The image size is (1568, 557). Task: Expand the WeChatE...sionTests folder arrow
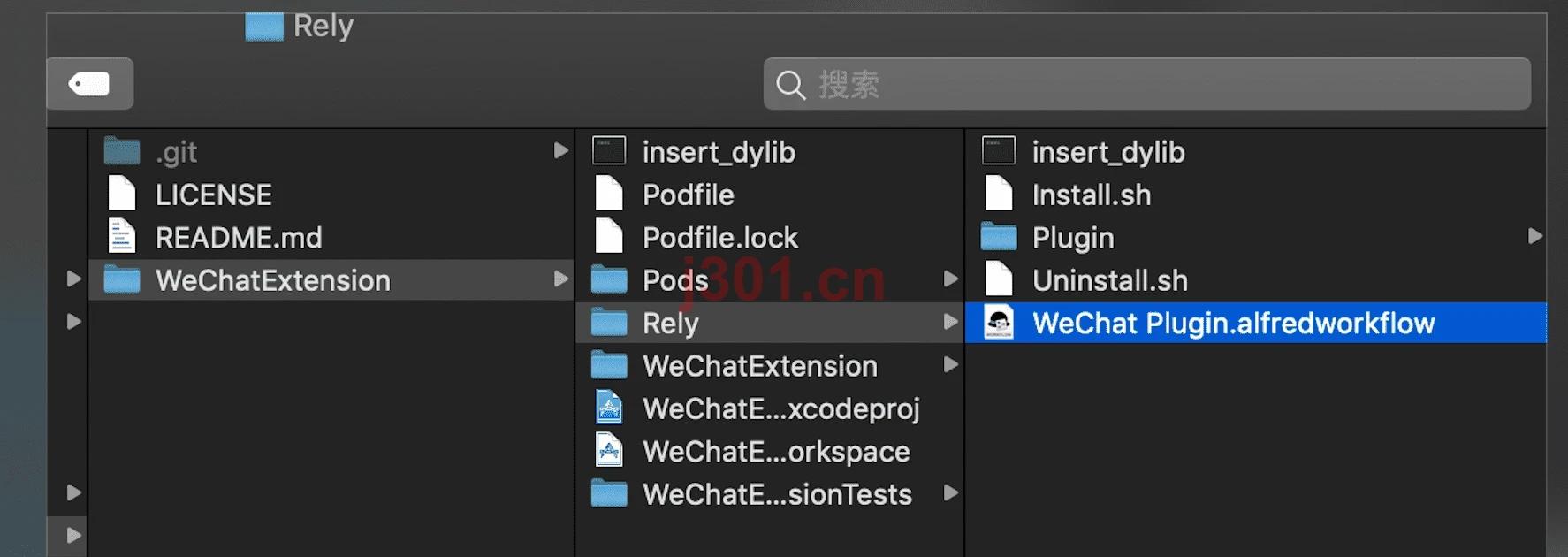pyautogui.click(x=951, y=492)
